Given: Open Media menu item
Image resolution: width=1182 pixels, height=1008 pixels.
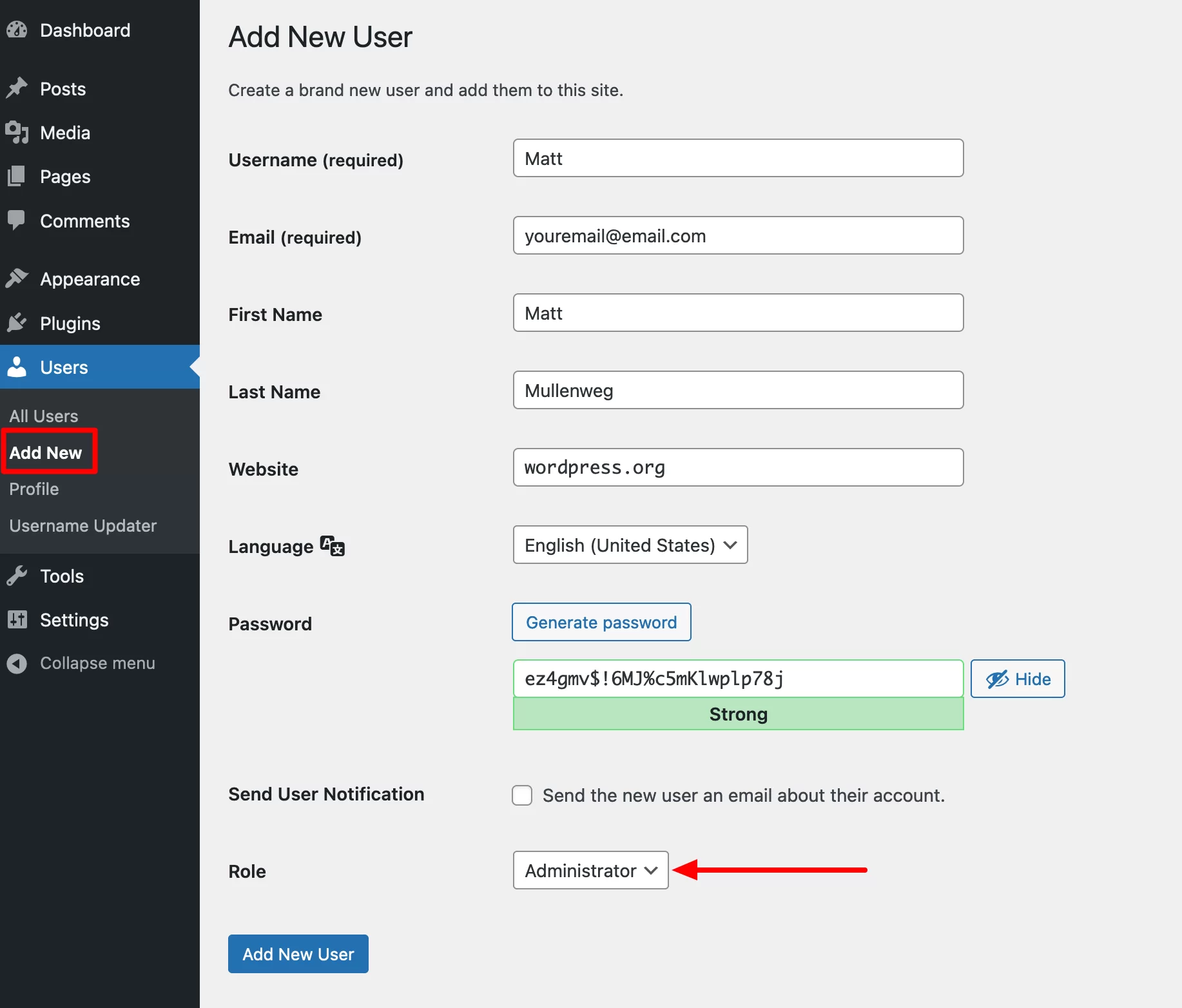Looking at the screenshot, I should pos(100,132).
